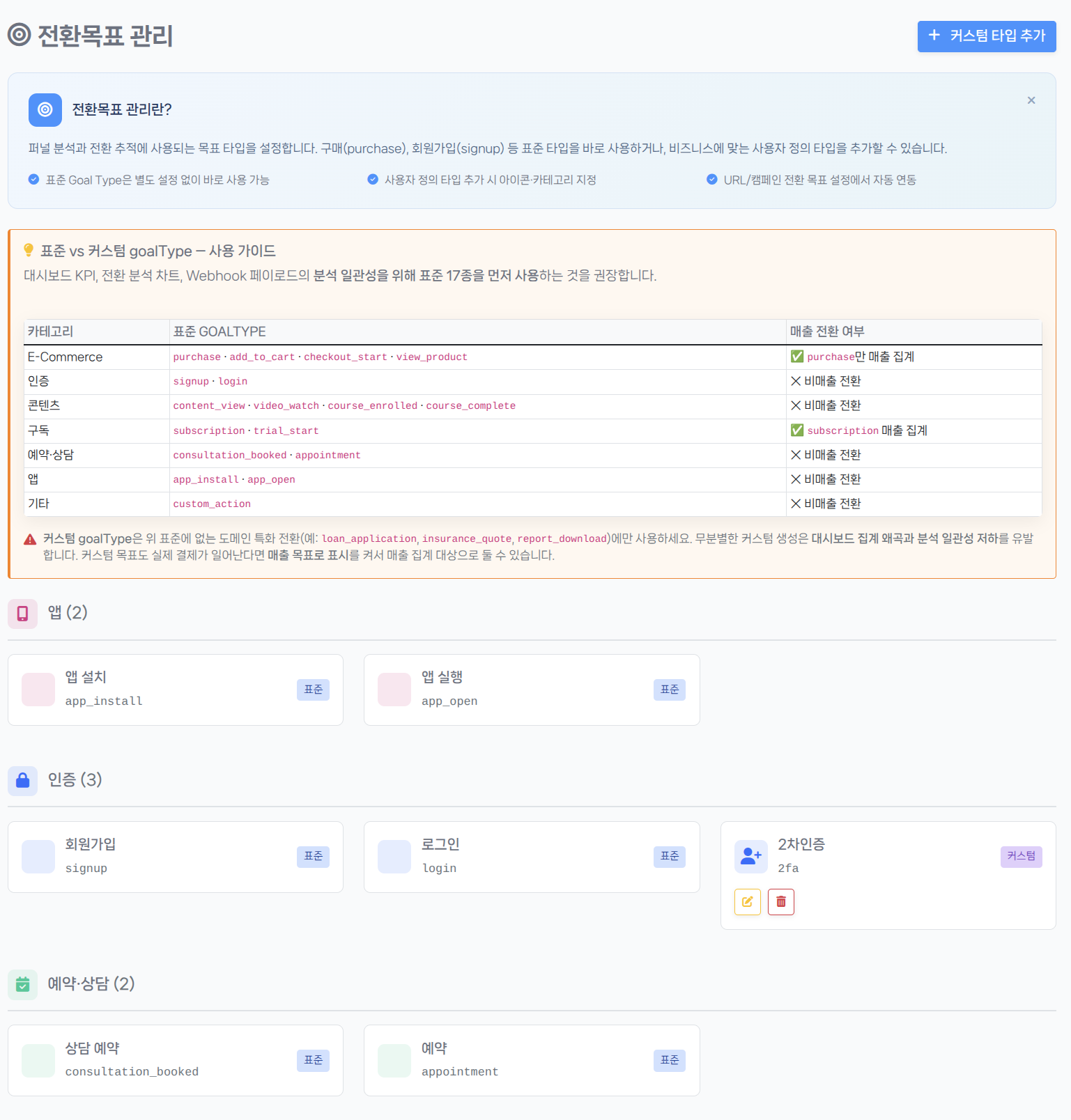Image resolution: width=1071 pixels, height=1120 pixels.
Task: Click the phone icon for 앱 section
Action: tap(23, 613)
